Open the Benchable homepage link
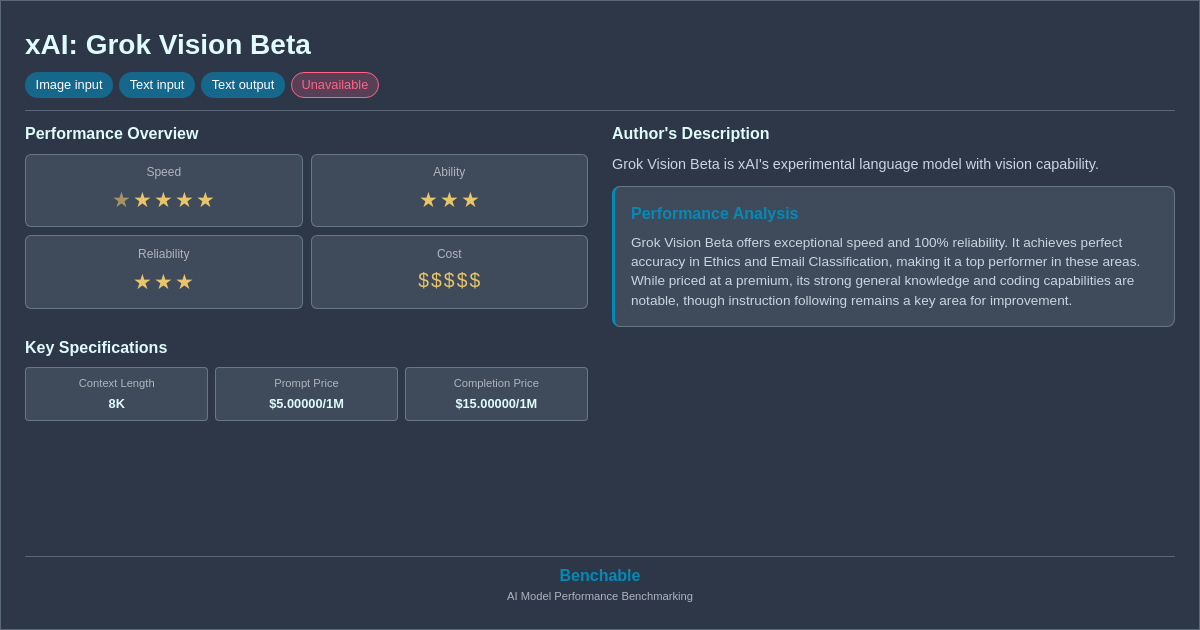The image size is (1200, 630). click(x=599, y=575)
